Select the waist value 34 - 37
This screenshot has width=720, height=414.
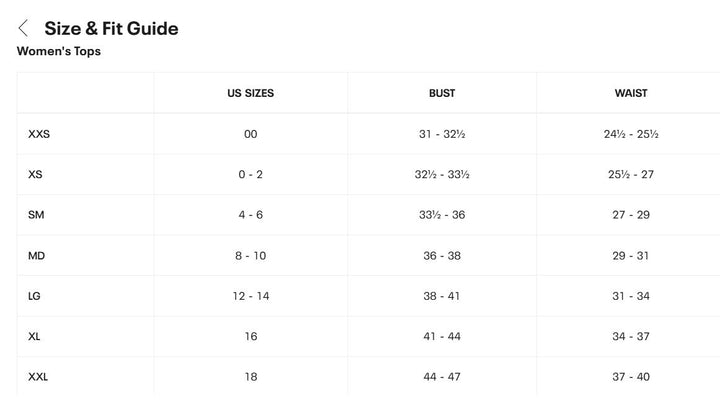point(631,336)
